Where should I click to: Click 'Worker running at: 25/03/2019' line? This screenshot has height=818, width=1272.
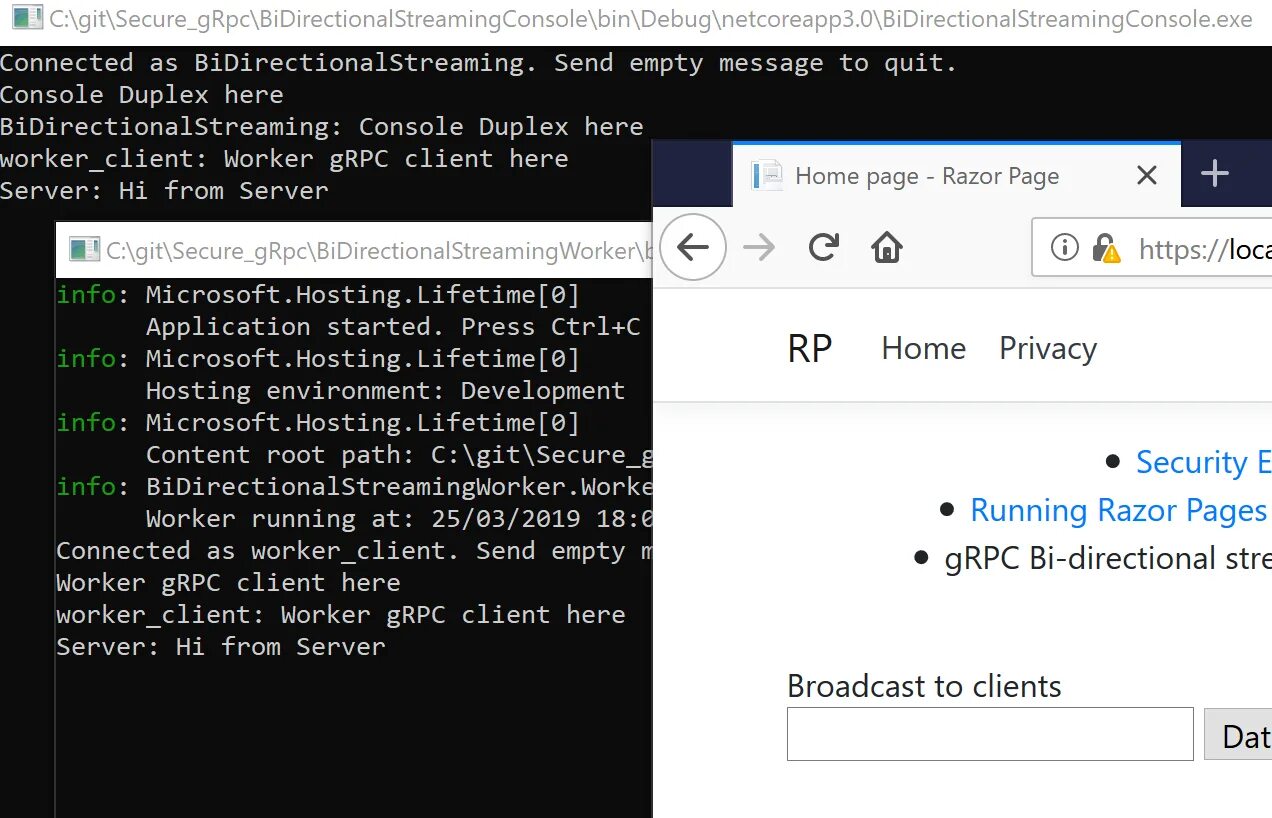(399, 519)
